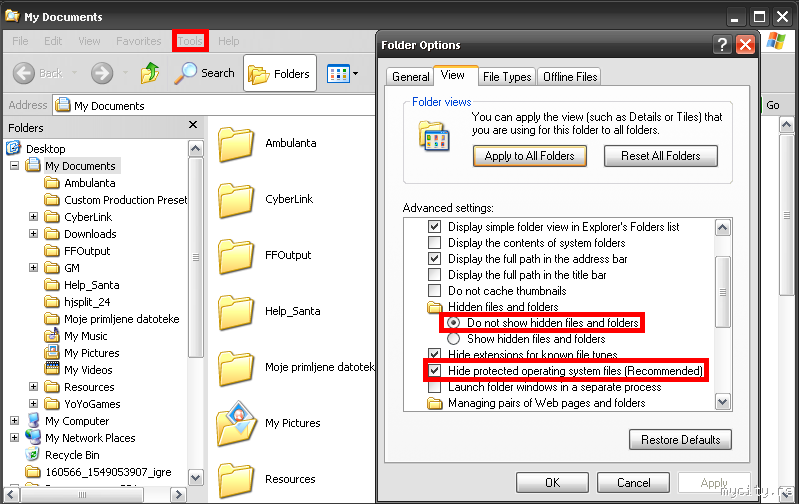Enable Launch folder windows in separate process
This screenshot has width=799, height=504.
[434, 387]
